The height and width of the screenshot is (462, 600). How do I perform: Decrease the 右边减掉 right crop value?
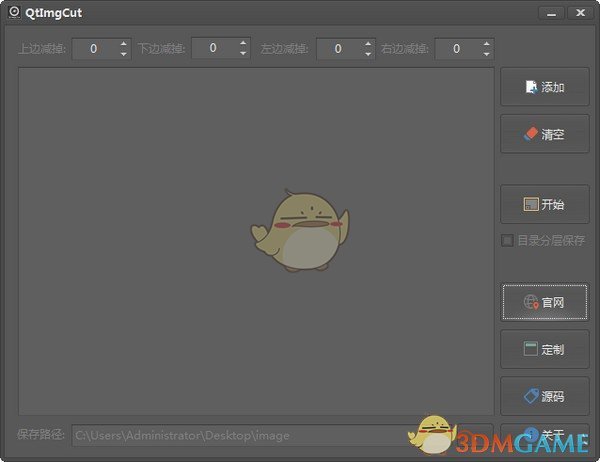click(x=486, y=54)
